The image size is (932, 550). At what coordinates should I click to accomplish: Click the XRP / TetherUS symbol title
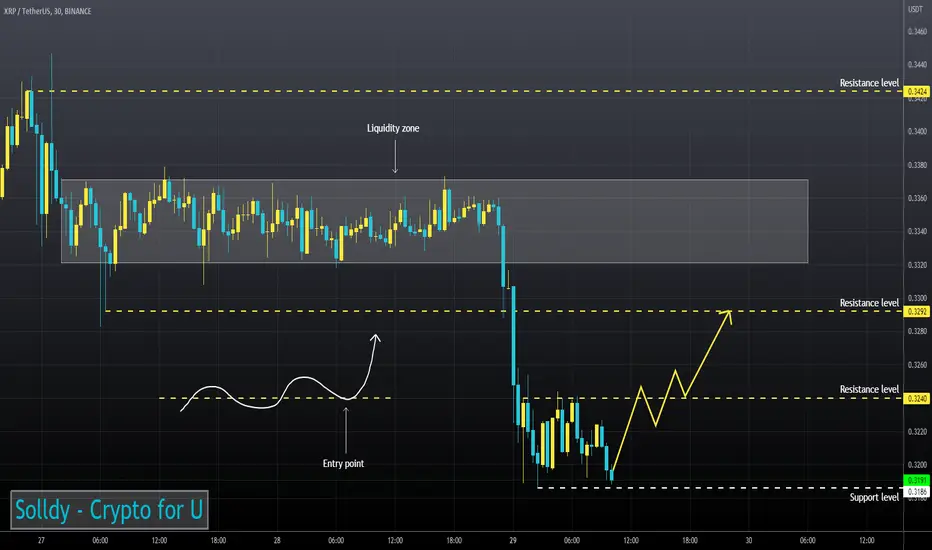(x=48, y=11)
